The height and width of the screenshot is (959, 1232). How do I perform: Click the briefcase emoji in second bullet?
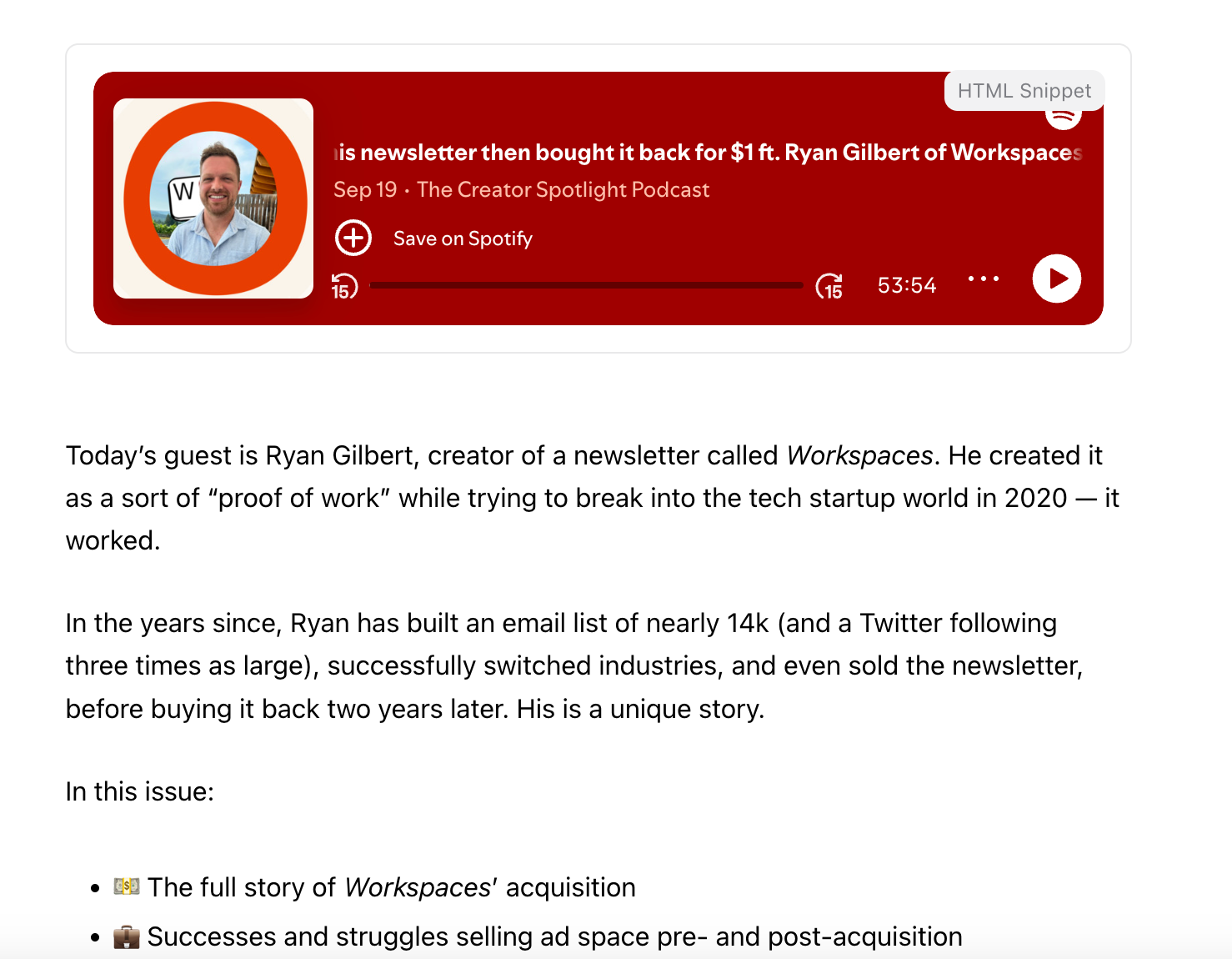[127, 936]
